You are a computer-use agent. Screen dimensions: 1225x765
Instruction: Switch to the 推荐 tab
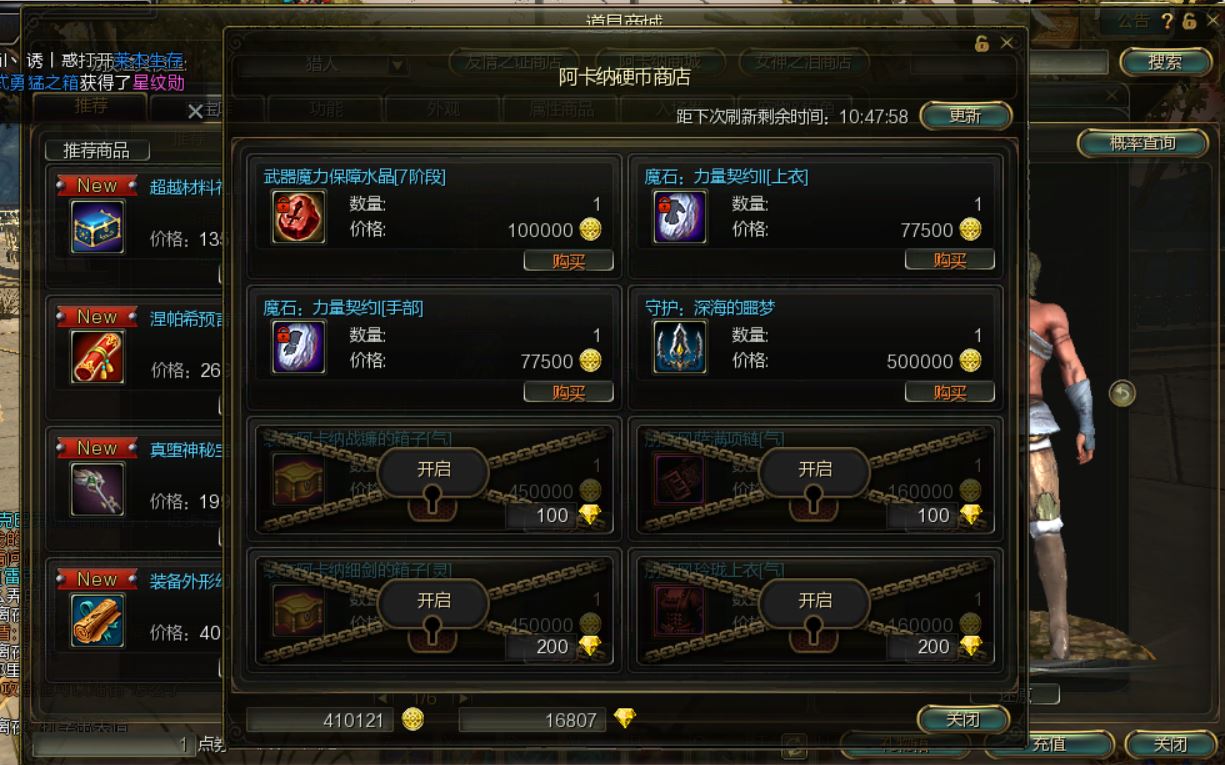[90, 106]
